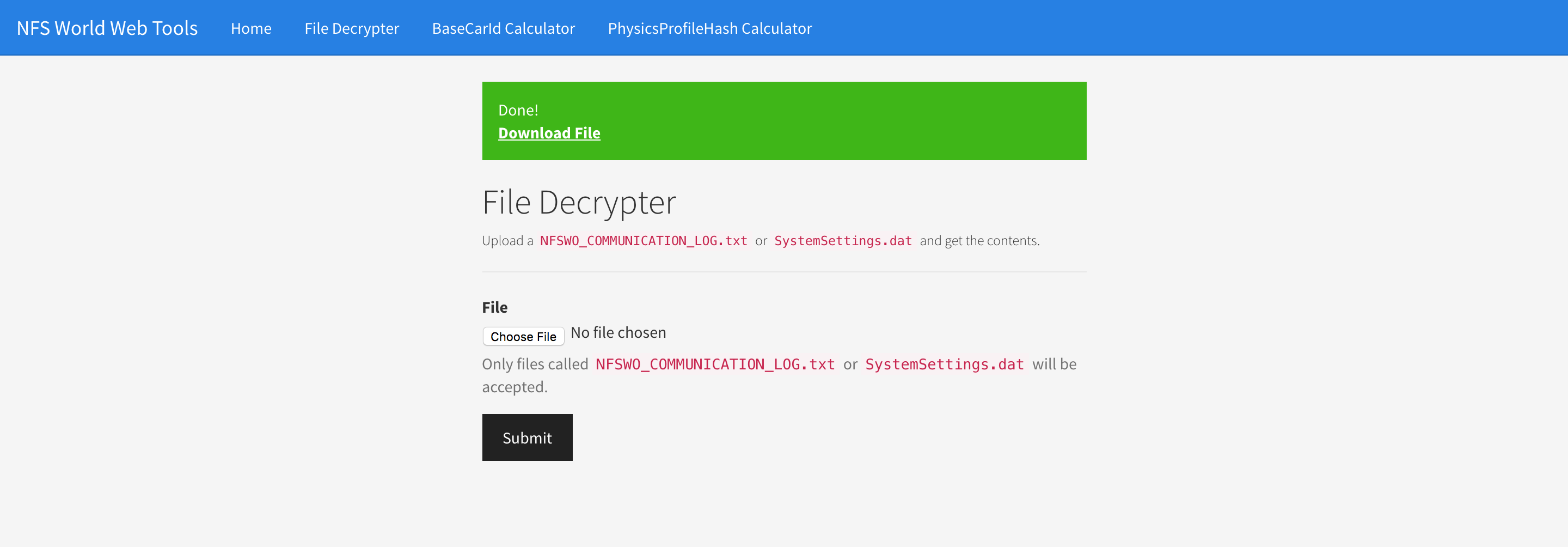Screen dimensions: 1568x547
Task: Open PhysicsProfileHash Calculator page
Action: click(x=710, y=28)
